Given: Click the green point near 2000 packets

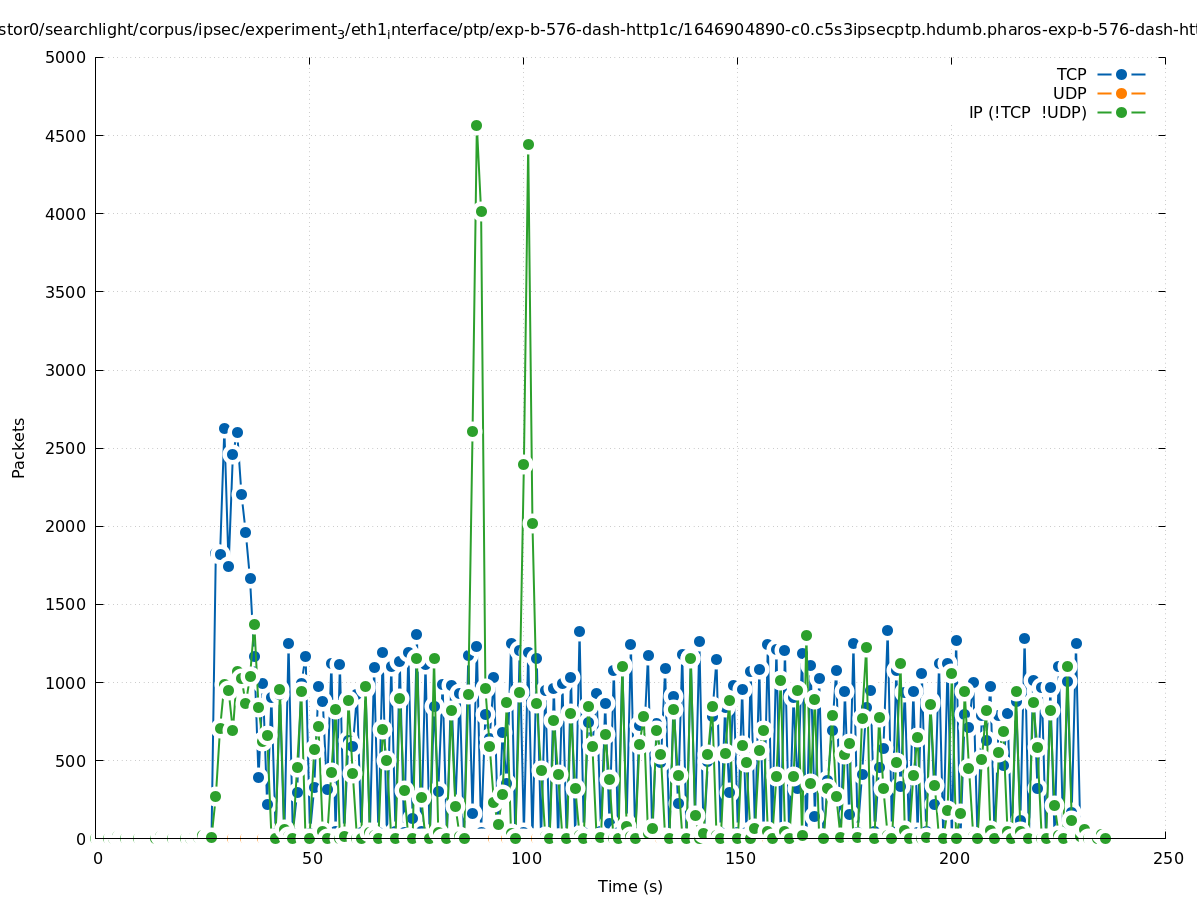Looking at the screenshot, I should [532, 523].
